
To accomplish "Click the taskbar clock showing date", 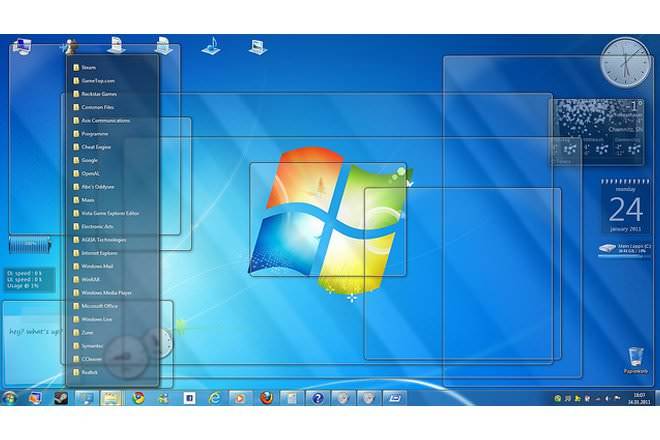I will (640, 398).
